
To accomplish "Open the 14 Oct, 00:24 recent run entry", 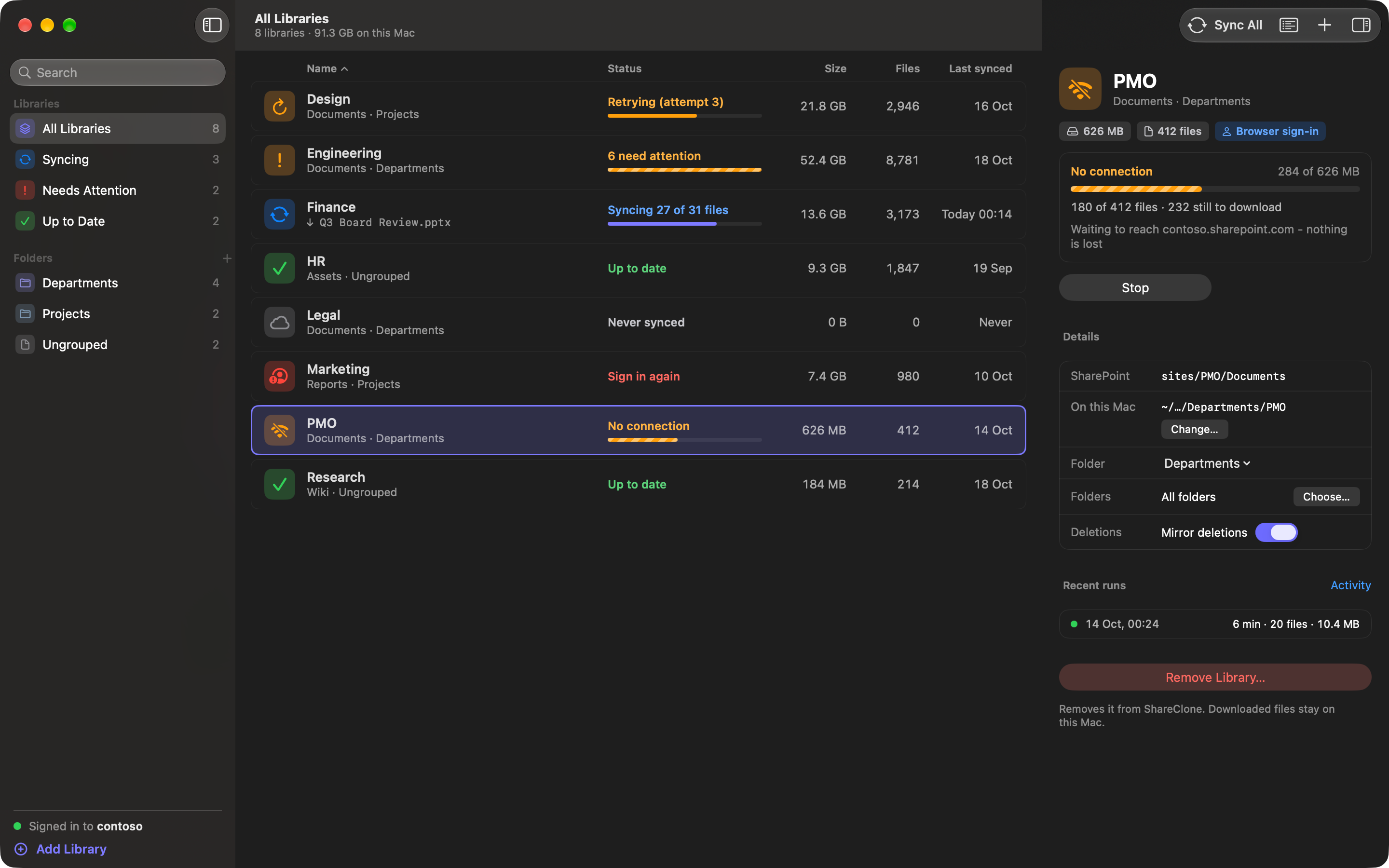I will (1214, 624).
